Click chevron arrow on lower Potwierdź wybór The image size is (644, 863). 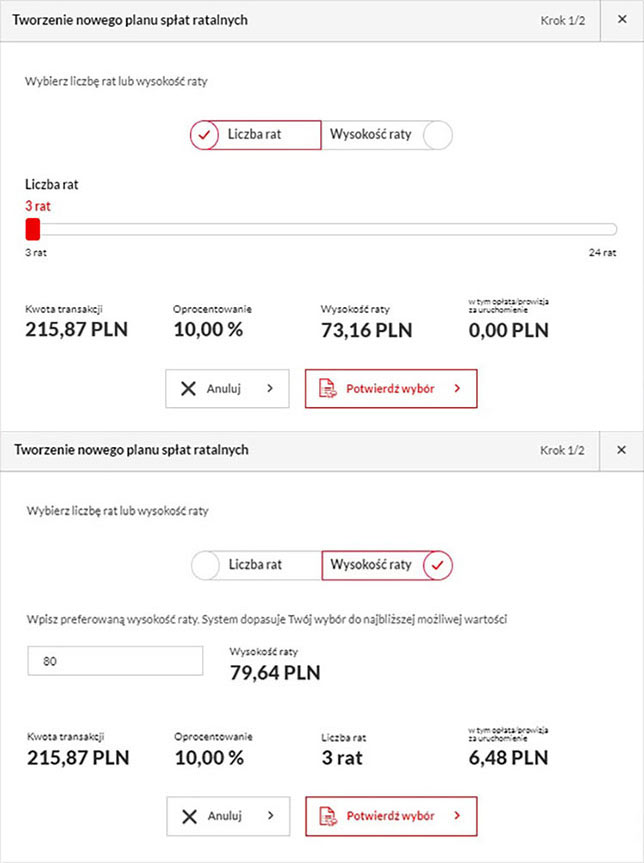pyautogui.click(x=457, y=816)
